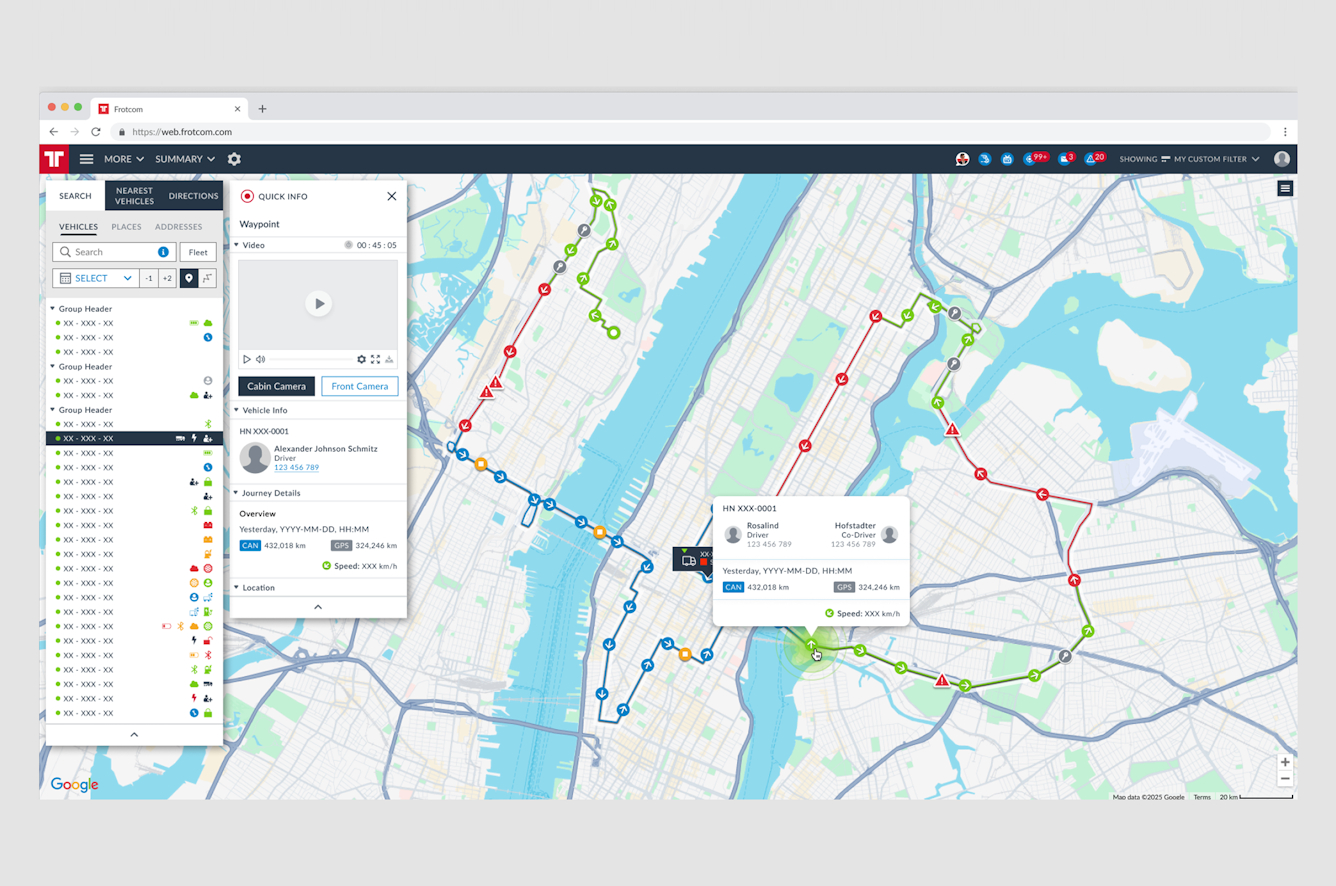Open the user profile avatar in the top bar
The width and height of the screenshot is (1336, 886).
point(1282,159)
